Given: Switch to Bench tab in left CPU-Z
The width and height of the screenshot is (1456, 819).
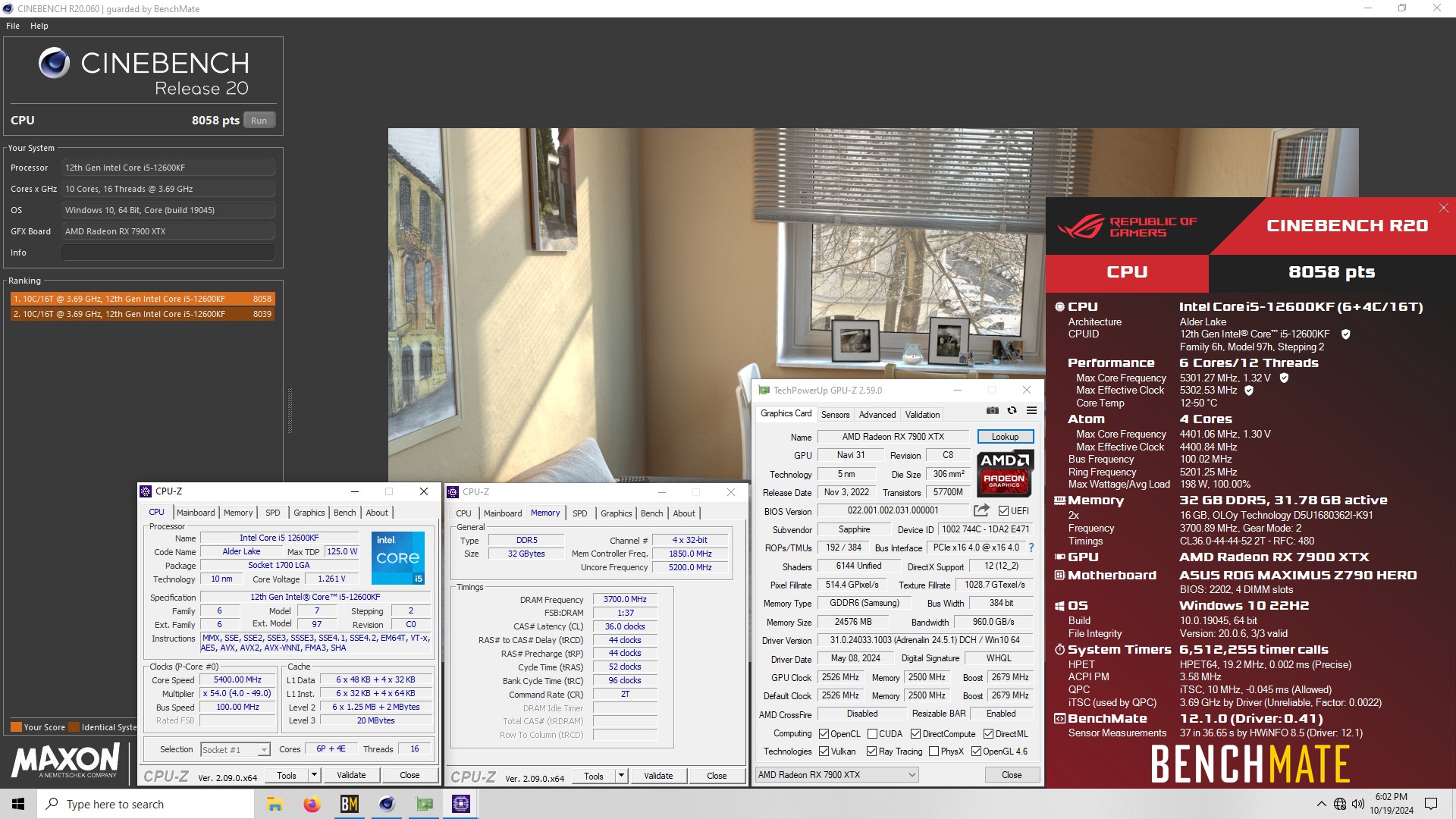Looking at the screenshot, I should (345, 513).
